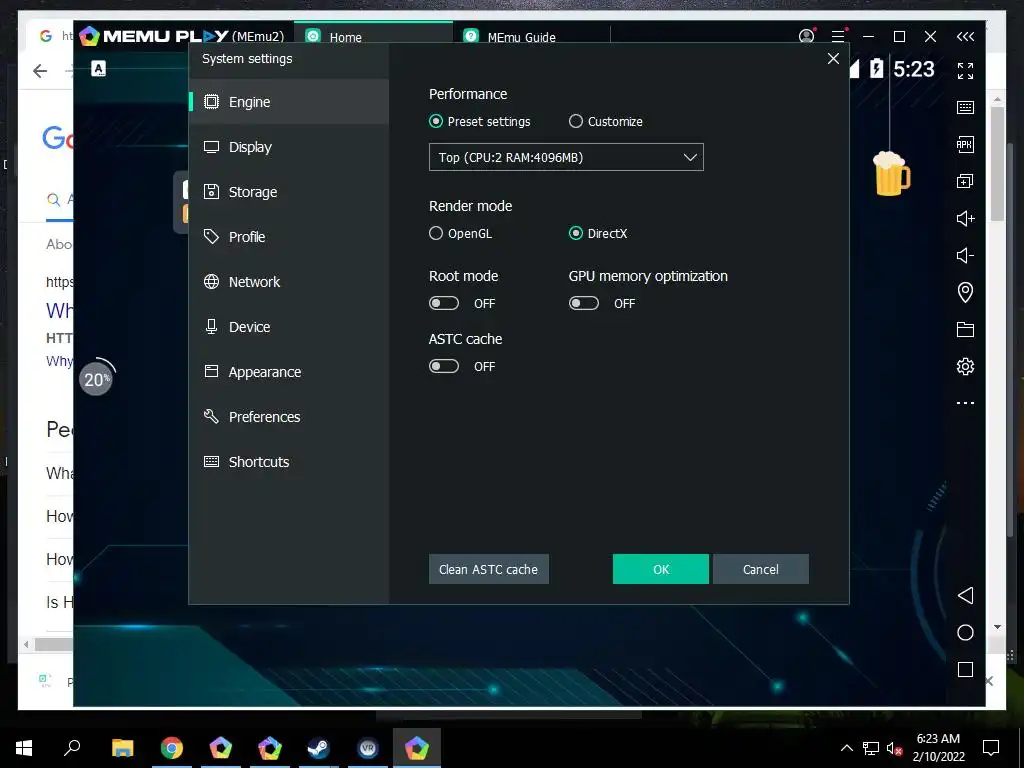Screen dimensions: 1024x768
Task: Open the Display settings section
Action: (289, 147)
